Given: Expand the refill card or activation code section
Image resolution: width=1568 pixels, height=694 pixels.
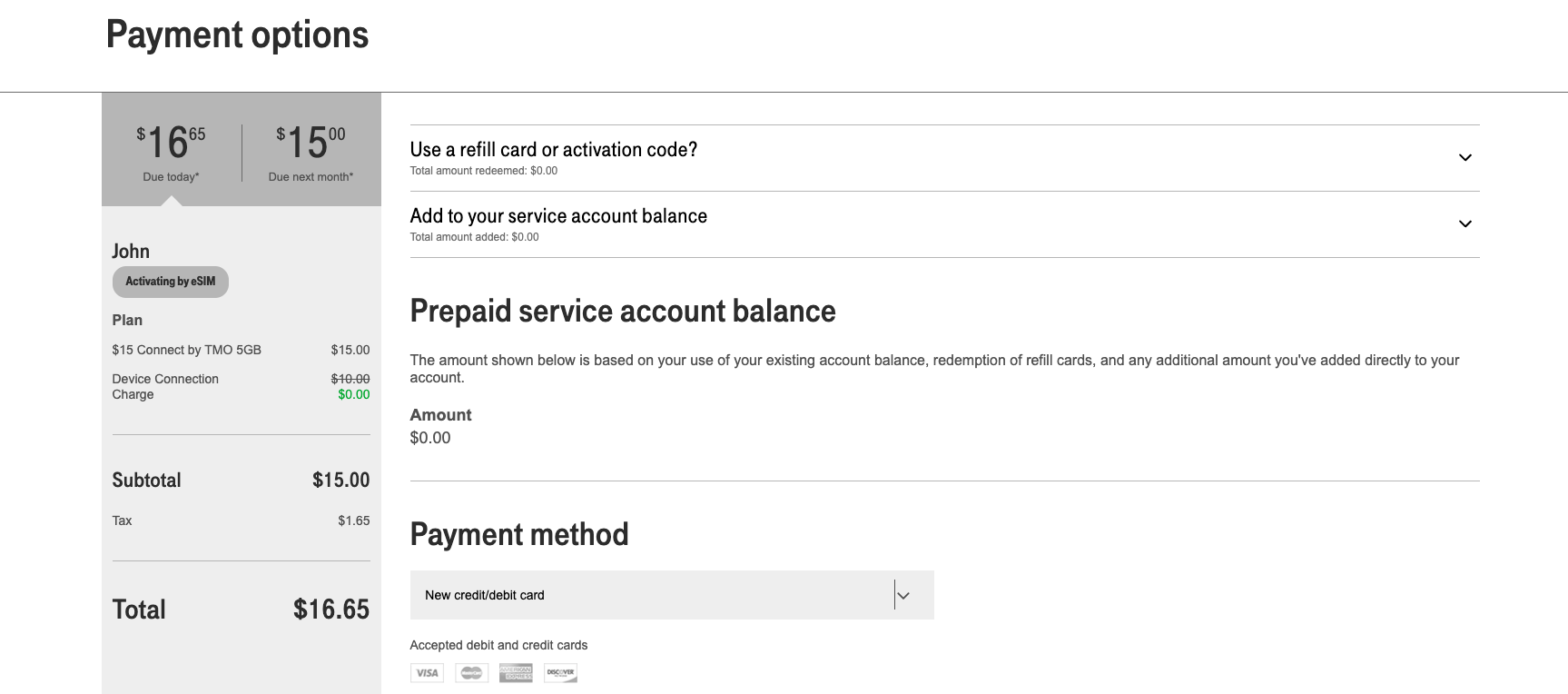Looking at the screenshot, I should coord(944,158).
